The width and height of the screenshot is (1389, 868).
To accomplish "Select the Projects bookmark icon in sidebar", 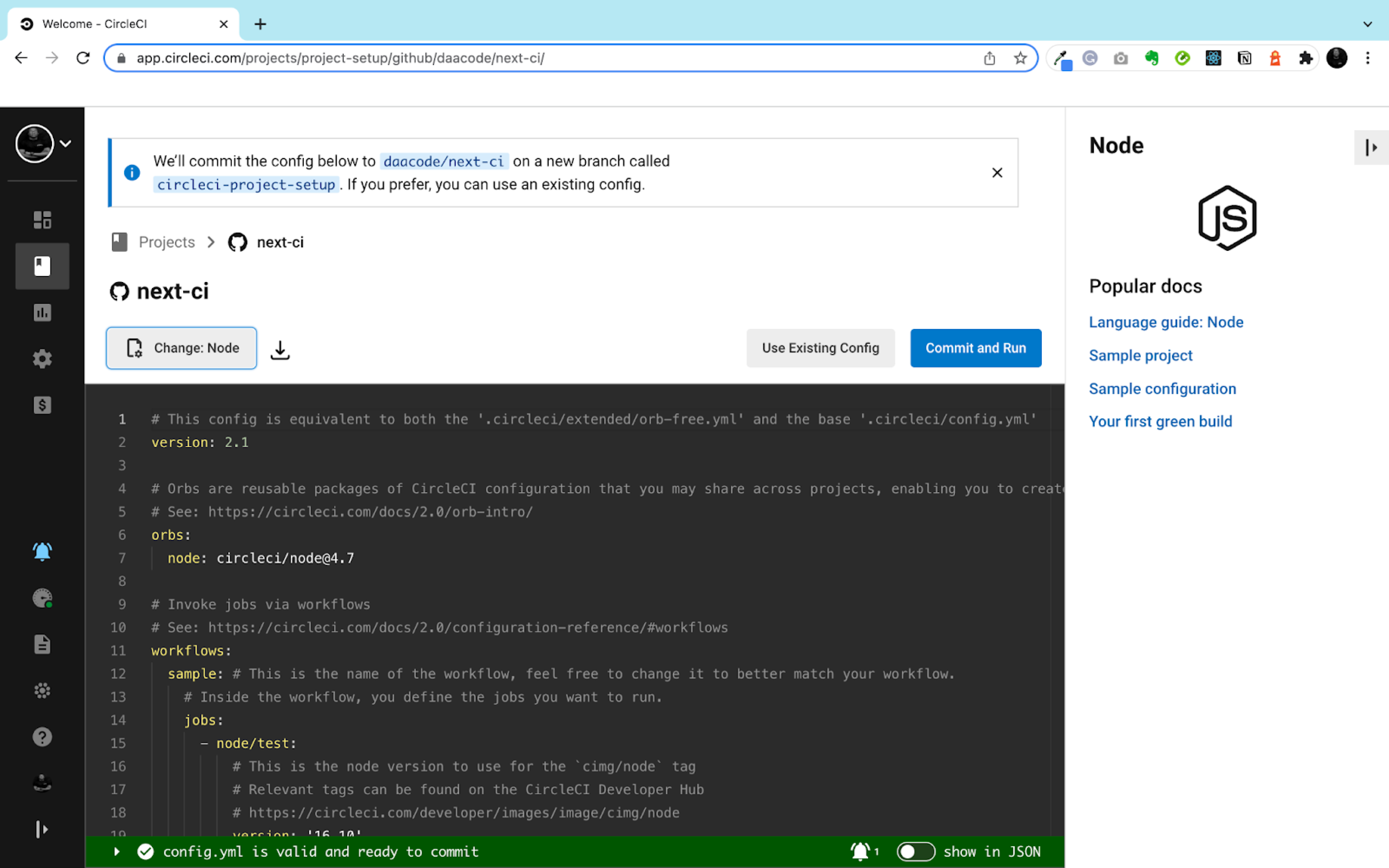I will click(42, 266).
